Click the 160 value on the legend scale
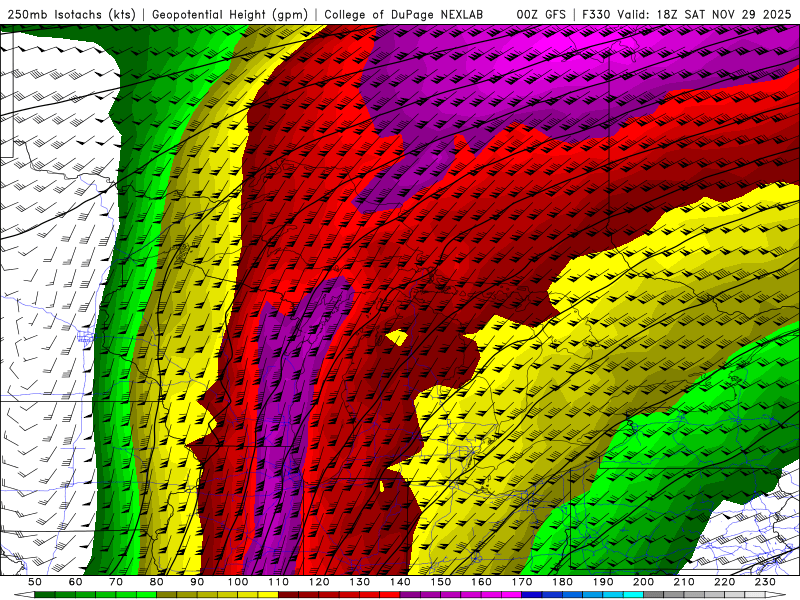The image size is (800, 600). (481, 582)
